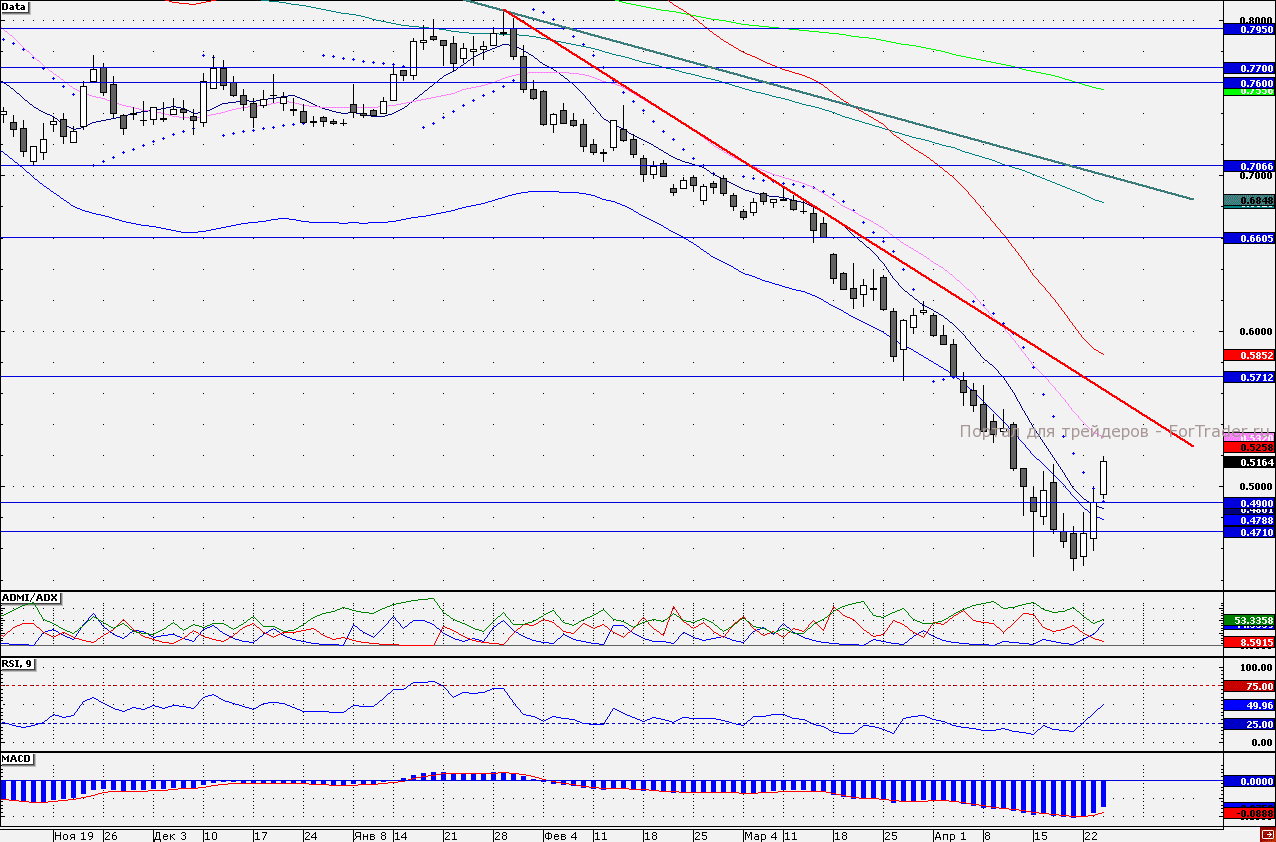The width and height of the screenshot is (1276, 842).
Task: Select the thick red descending trendline
Action: (x=850, y=229)
